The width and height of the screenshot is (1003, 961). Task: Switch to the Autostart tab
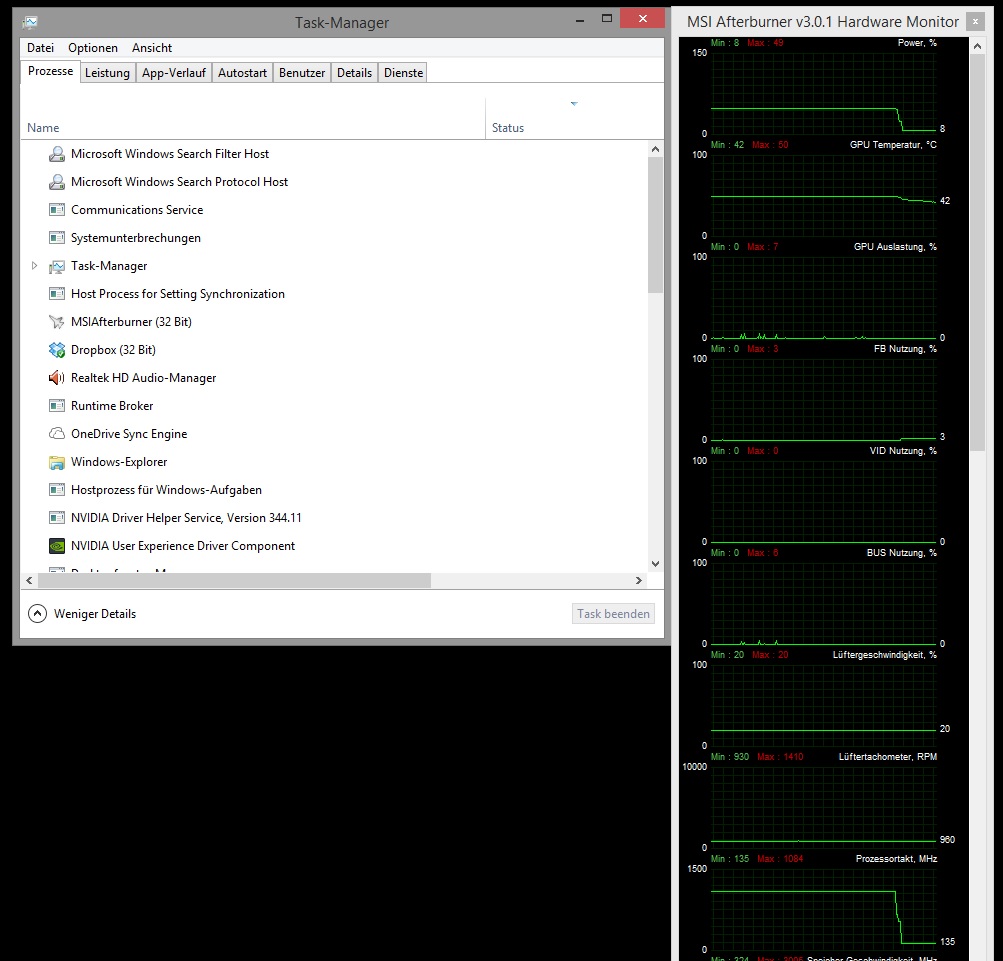pyautogui.click(x=242, y=73)
